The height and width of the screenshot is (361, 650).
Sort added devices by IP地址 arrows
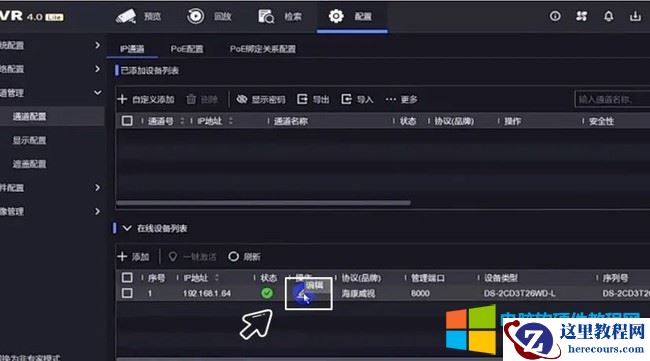tap(230, 121)
